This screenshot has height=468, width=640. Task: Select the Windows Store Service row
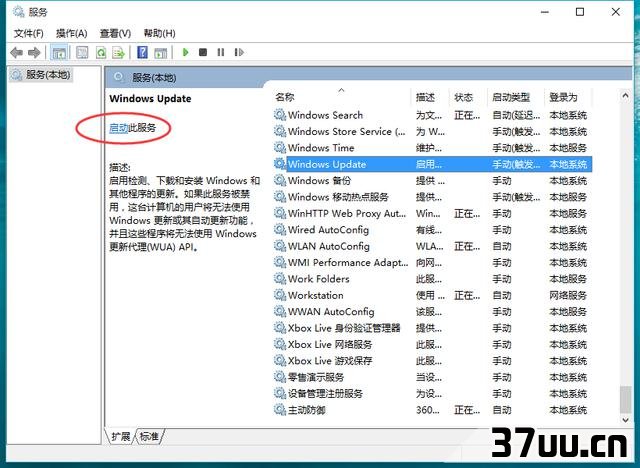coord(433,131)
